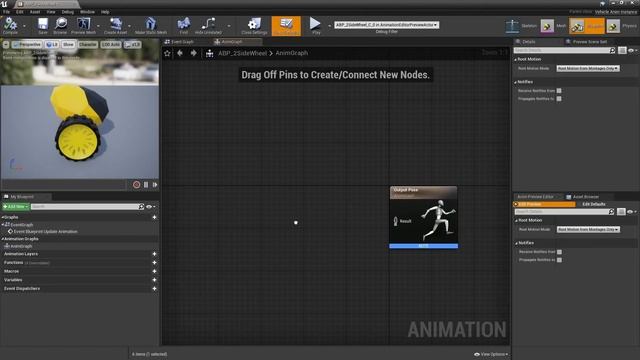
Task: Click the Browse magnifier icon
Action: [60, 25]
